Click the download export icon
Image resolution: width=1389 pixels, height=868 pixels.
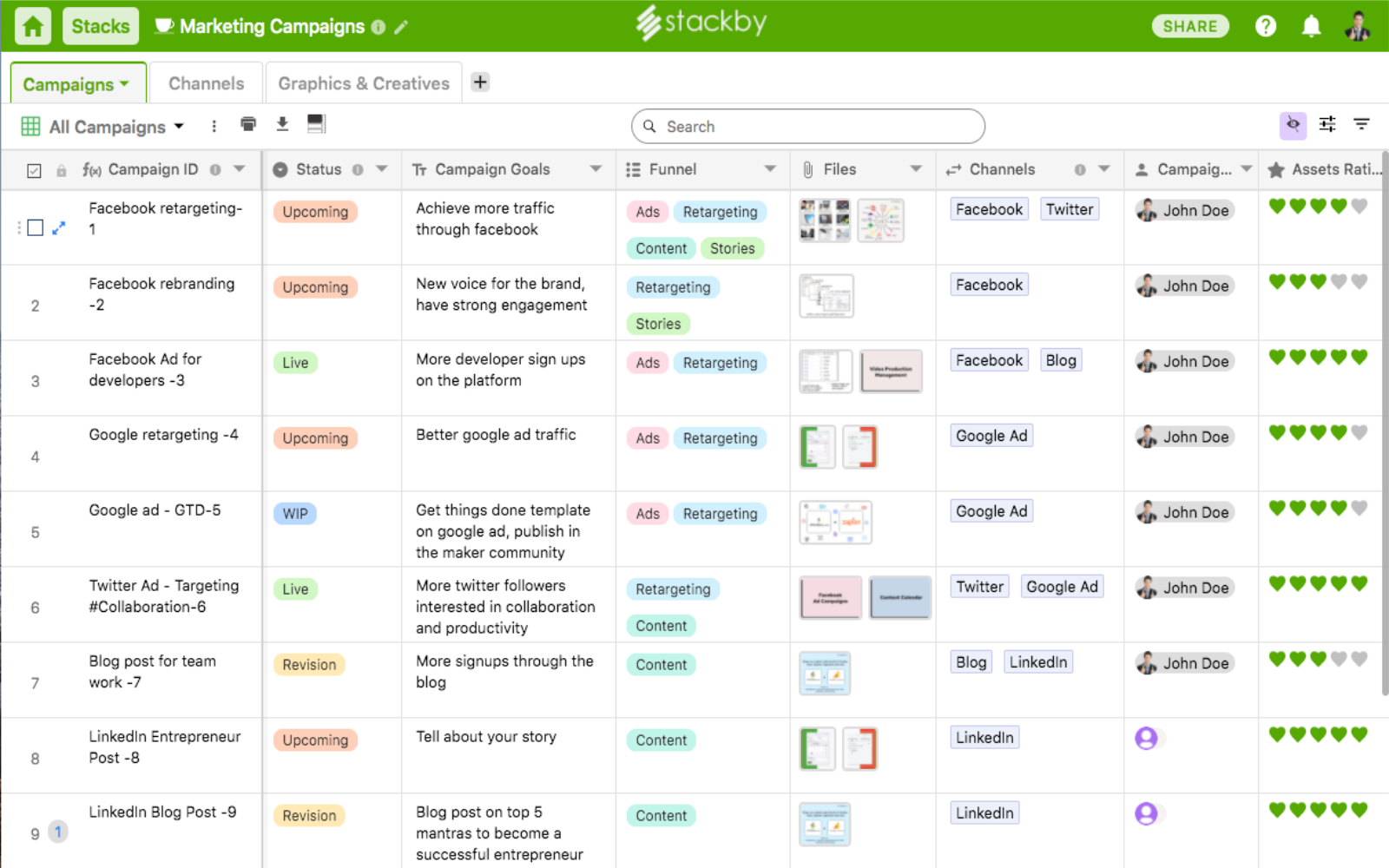[x=282, y=124]
